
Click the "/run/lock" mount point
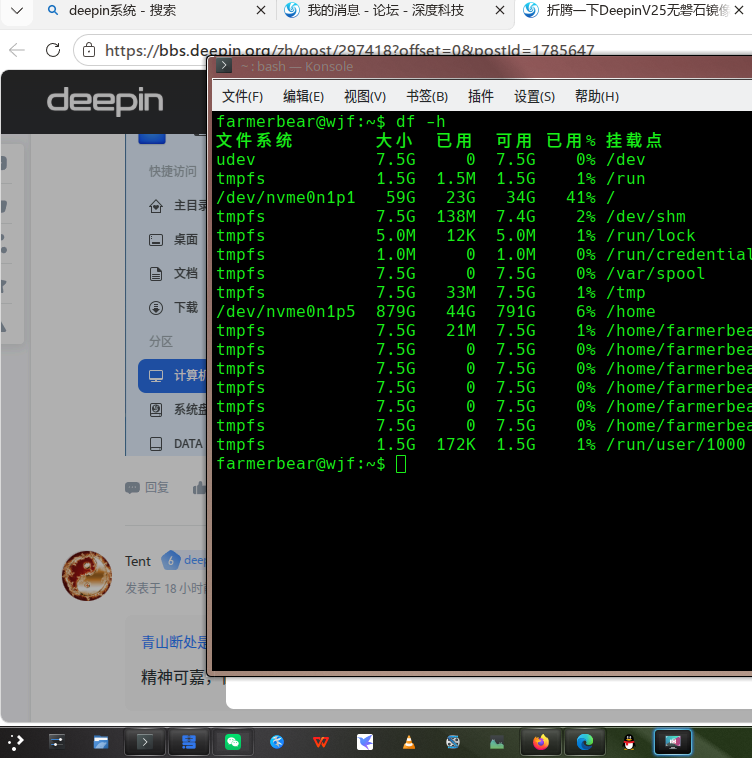coord(651,236)
